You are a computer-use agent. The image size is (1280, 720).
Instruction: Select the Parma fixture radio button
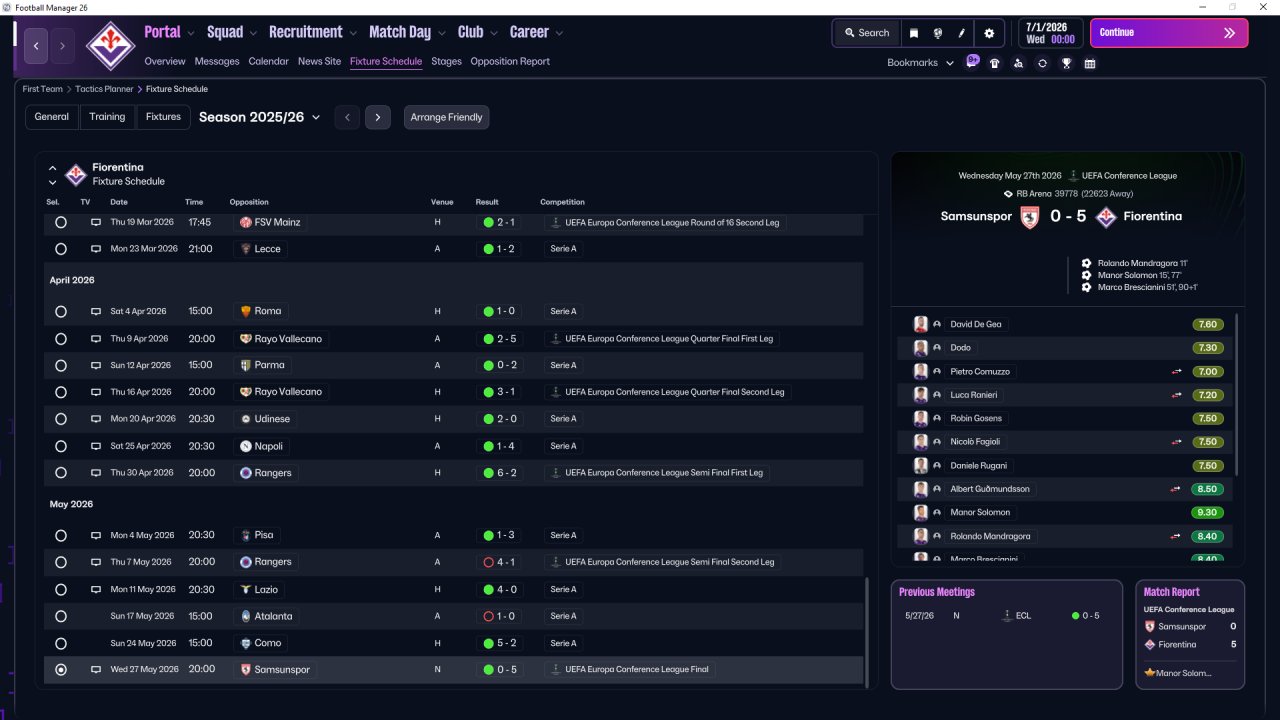61,366
